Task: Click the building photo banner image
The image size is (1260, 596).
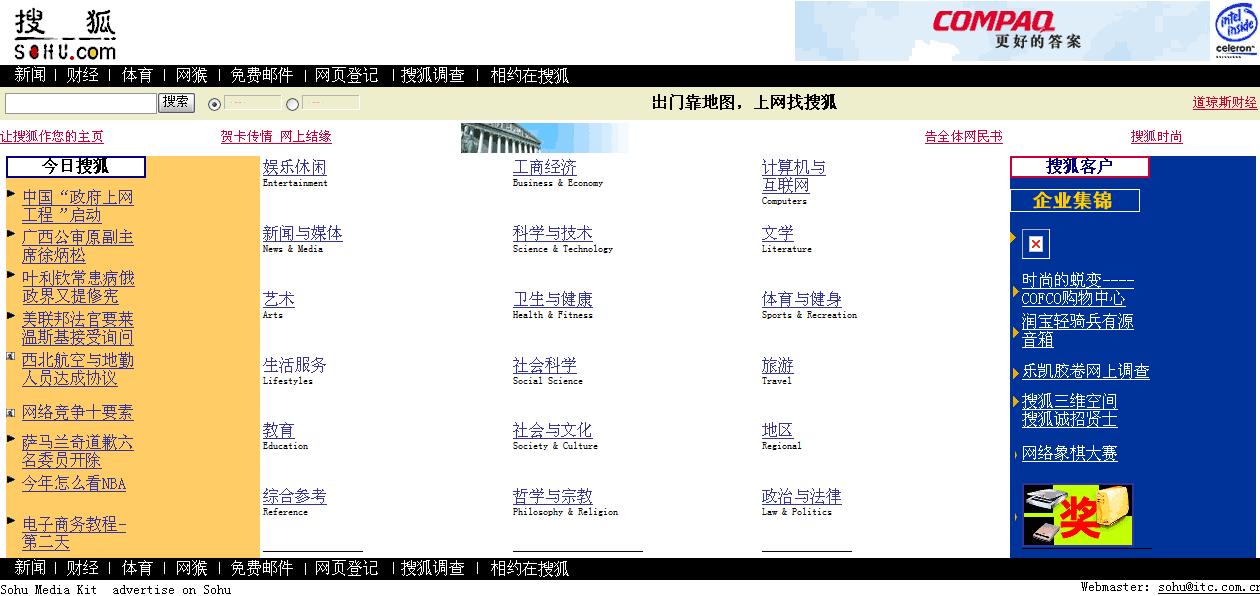Action: click(x=544, y=138)
